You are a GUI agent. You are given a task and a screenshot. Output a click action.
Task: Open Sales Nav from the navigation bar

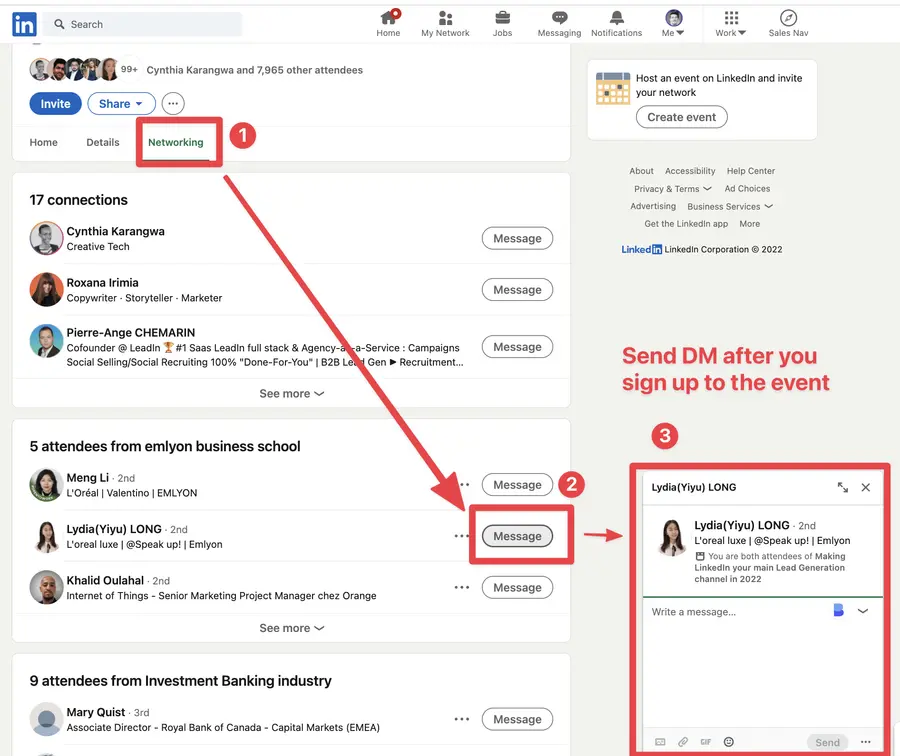click(x=788, y=24)
